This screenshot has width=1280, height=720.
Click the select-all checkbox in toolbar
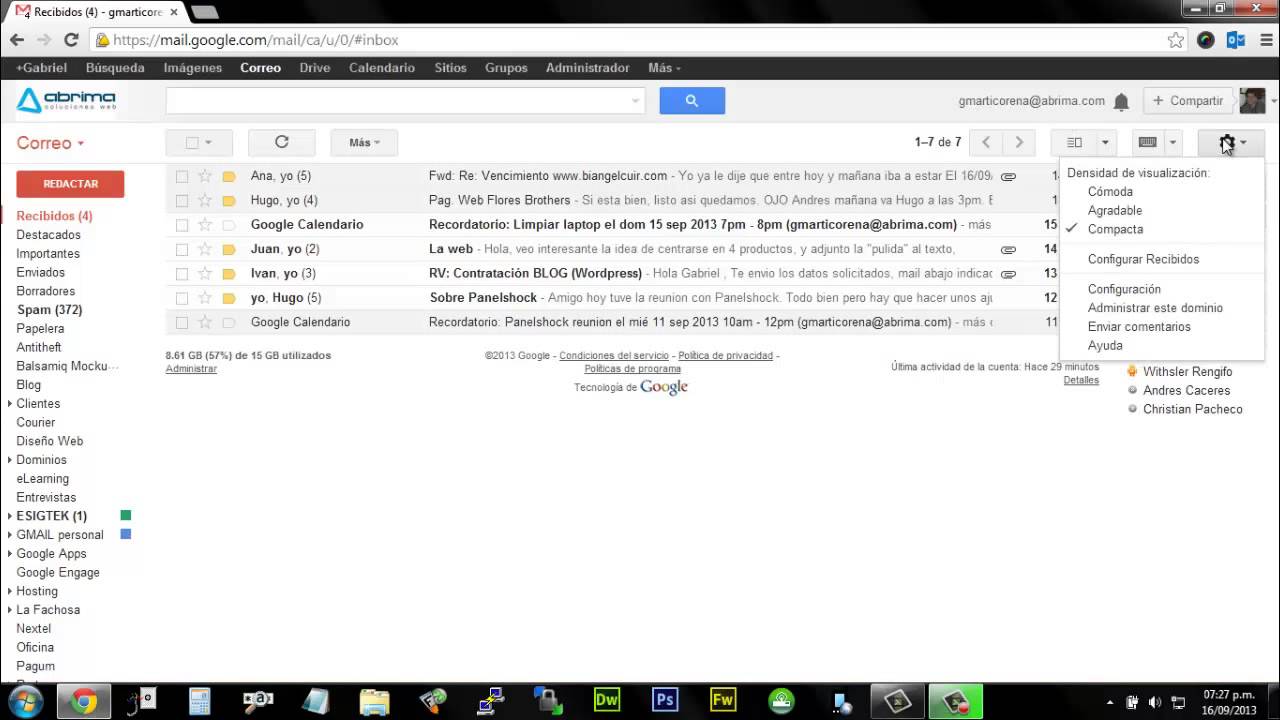192,143
